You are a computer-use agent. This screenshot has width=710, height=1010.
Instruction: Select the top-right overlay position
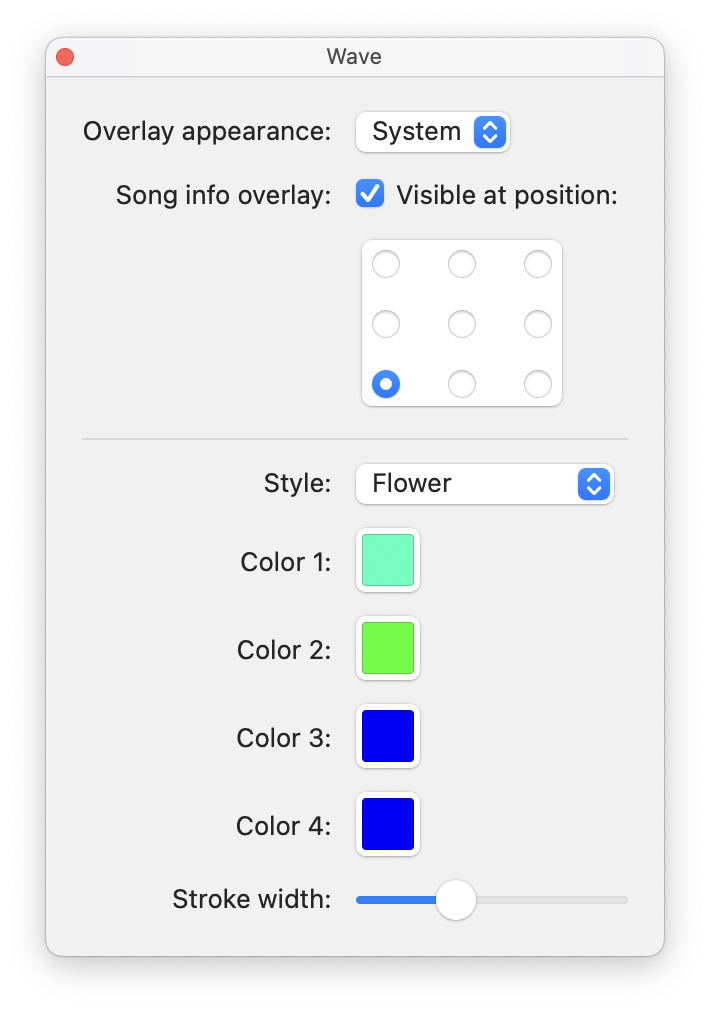(x=538, y=264)
